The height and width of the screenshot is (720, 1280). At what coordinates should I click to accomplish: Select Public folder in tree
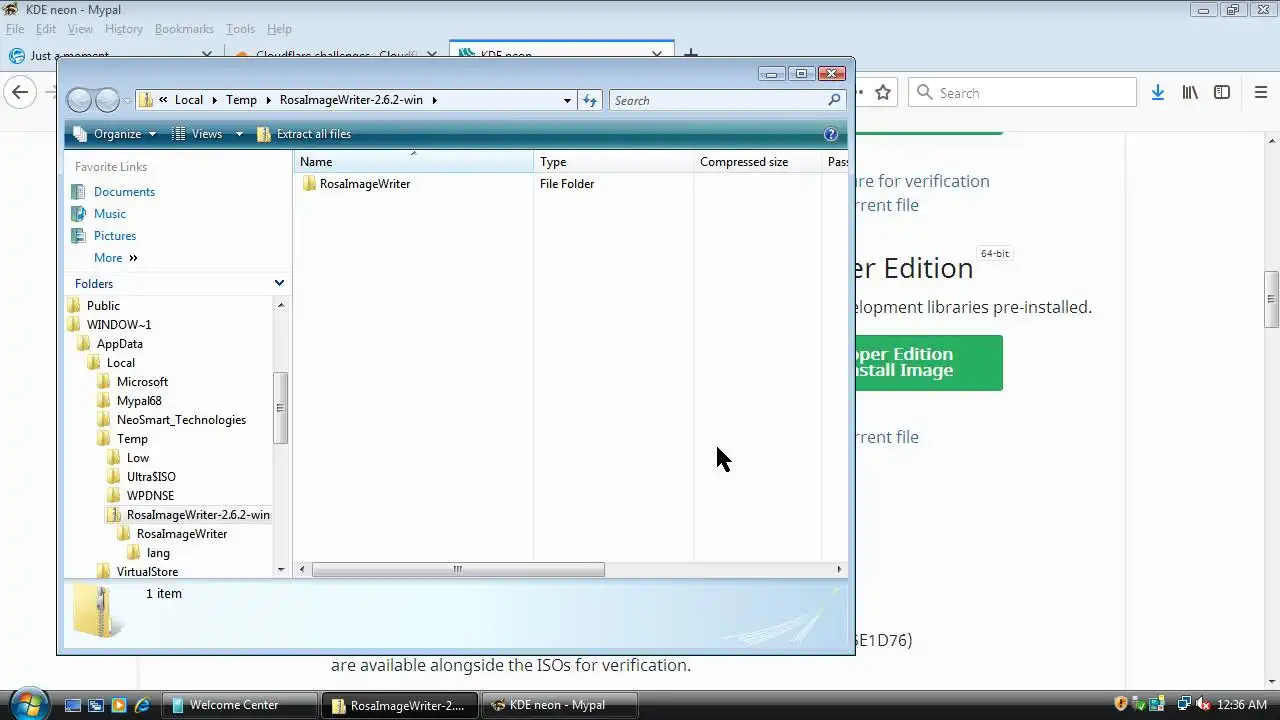103,306
